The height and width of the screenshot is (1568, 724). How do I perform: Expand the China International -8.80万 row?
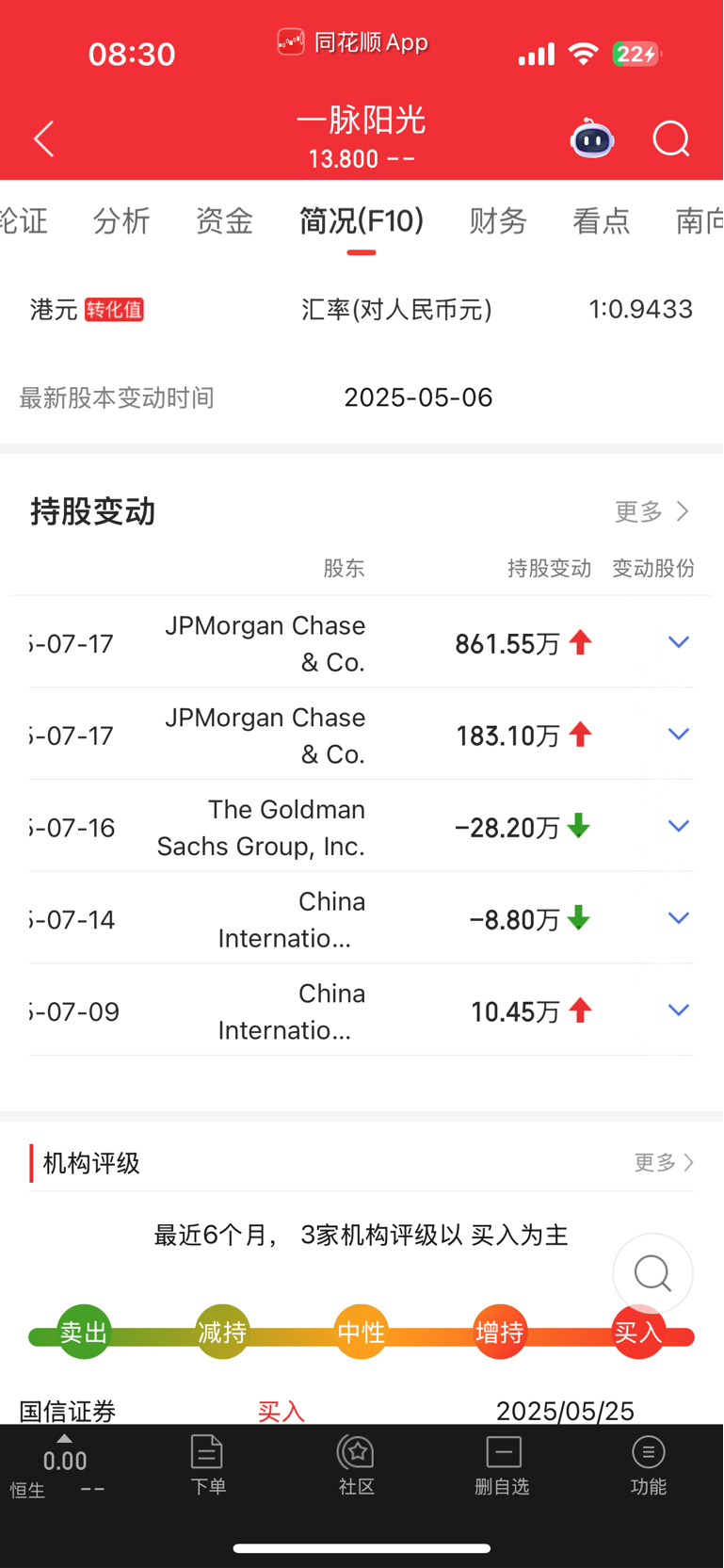coord(679,918)
